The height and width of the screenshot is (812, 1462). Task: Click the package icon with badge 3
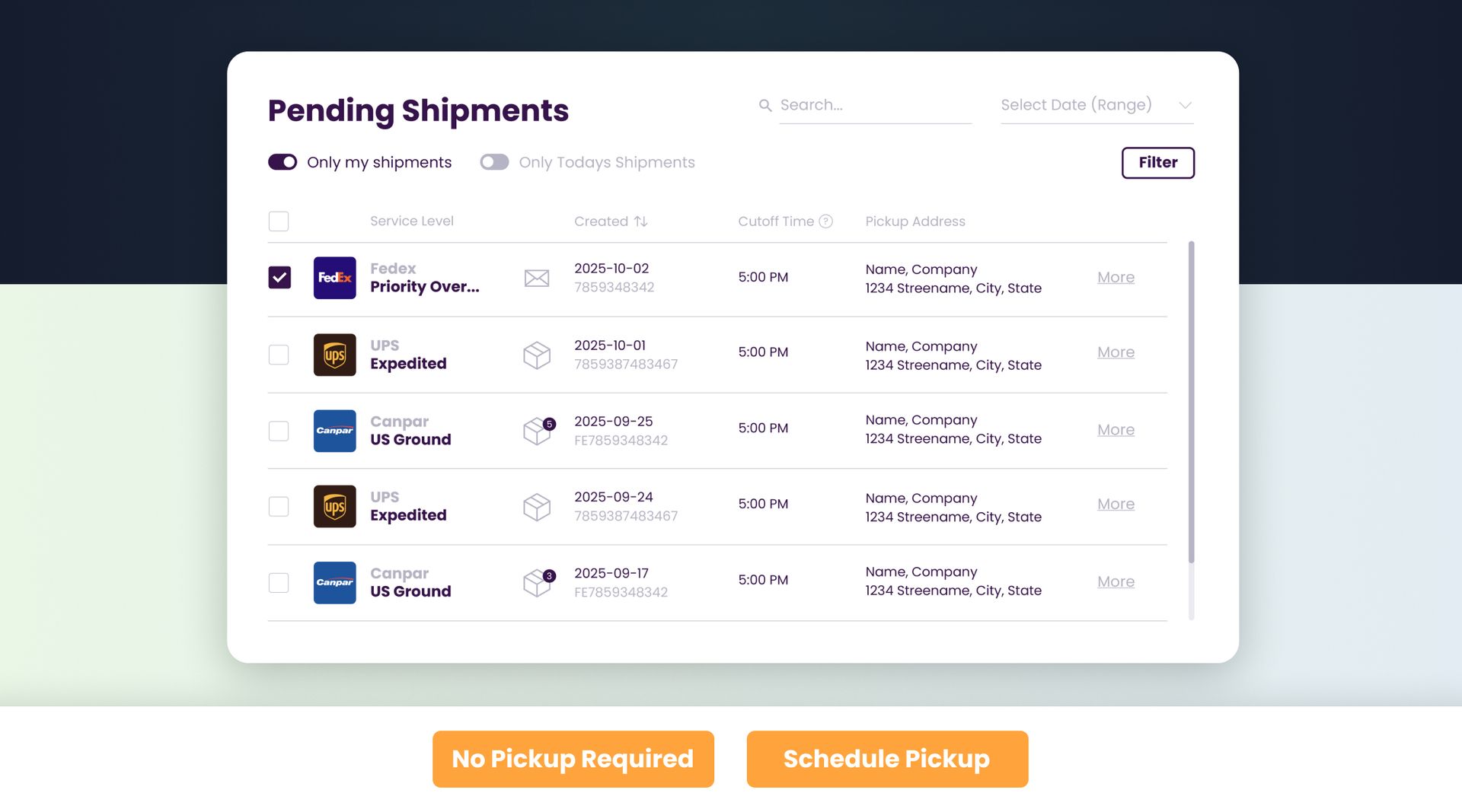[x=538, y=583]
